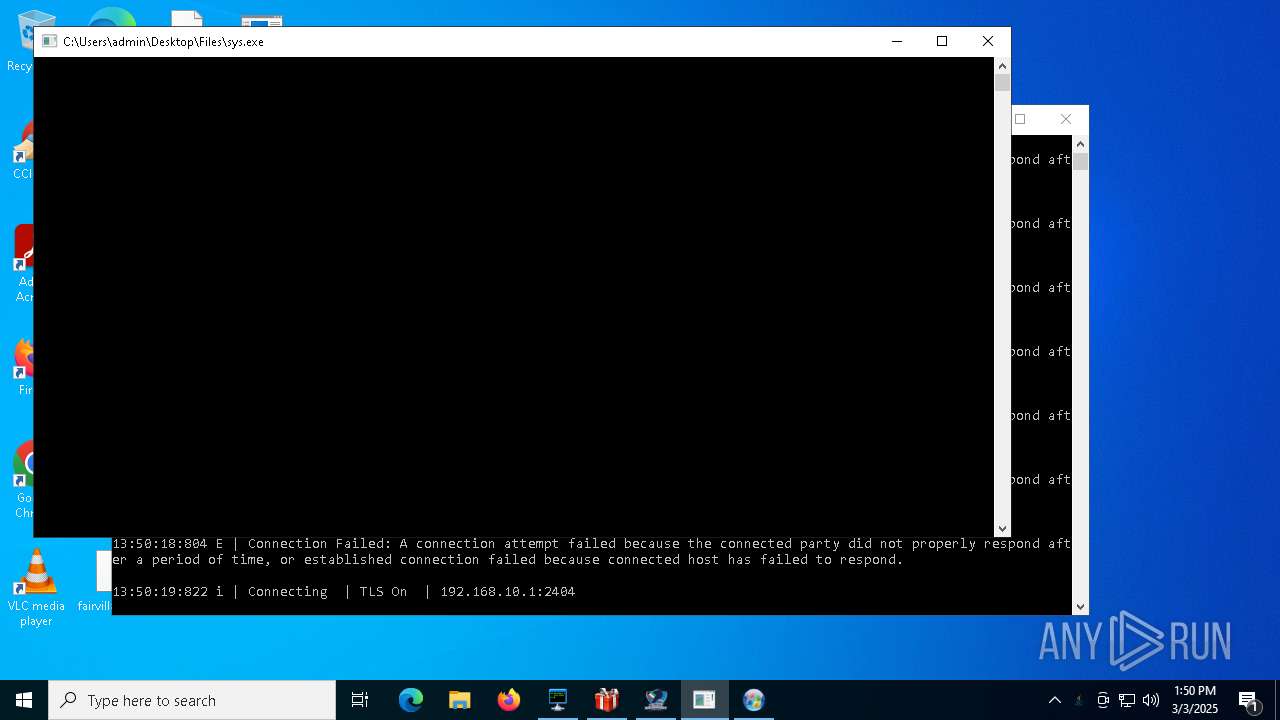1280x720 pixels.
Task: Click the '192.168.10.1:2404' address text
Action: pyautogui.click(x=507, y=592)
